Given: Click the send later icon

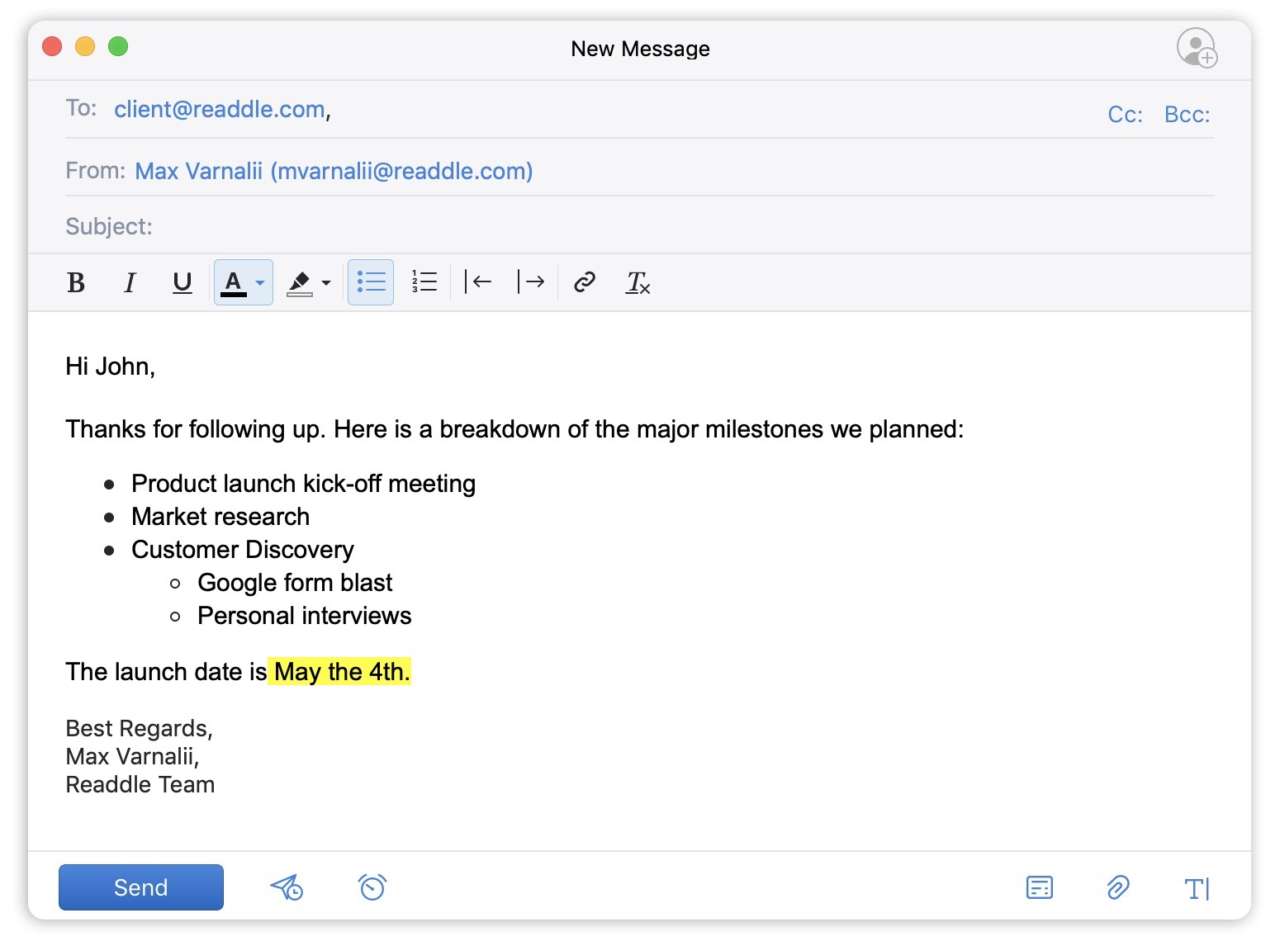Looking at the screenshot, I should tap(287, 887).
